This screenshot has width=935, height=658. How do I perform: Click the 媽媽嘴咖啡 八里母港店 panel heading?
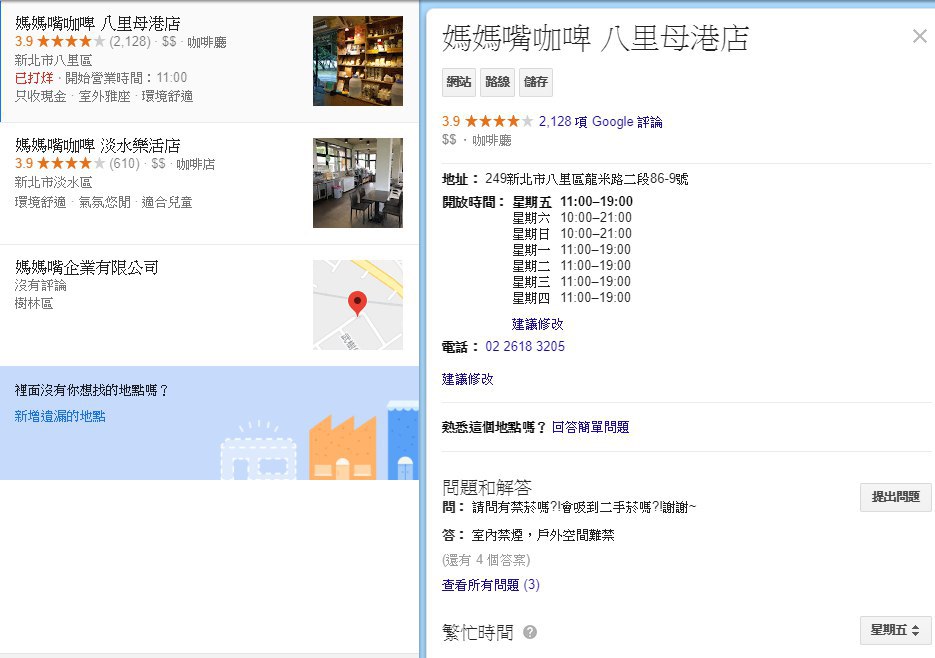pos(595,38)
